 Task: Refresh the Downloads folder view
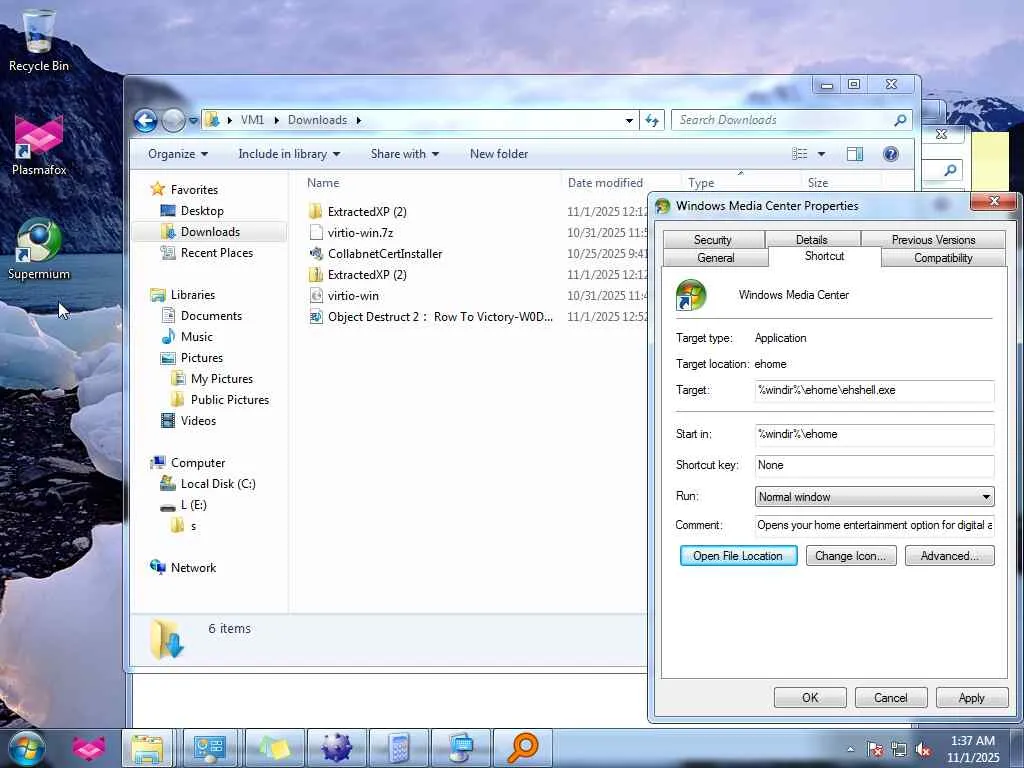pos(652,120)
